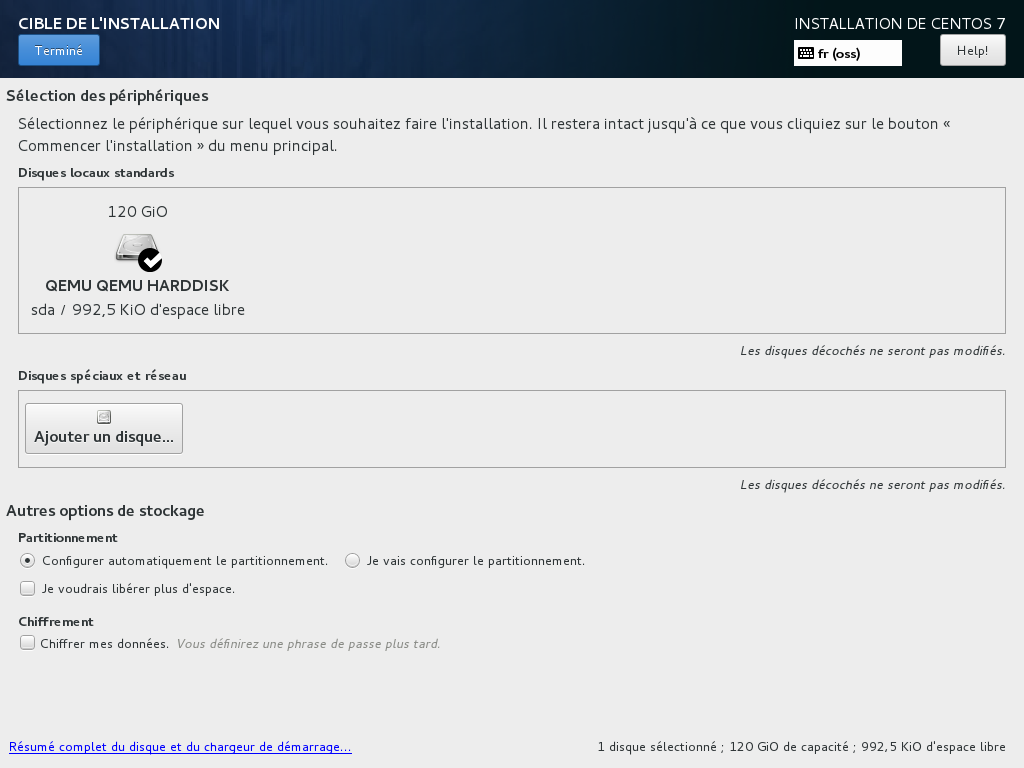Click the Disques spéciaux et réseau heading
Screen dimensions: 1024x768
coord(103,376)
